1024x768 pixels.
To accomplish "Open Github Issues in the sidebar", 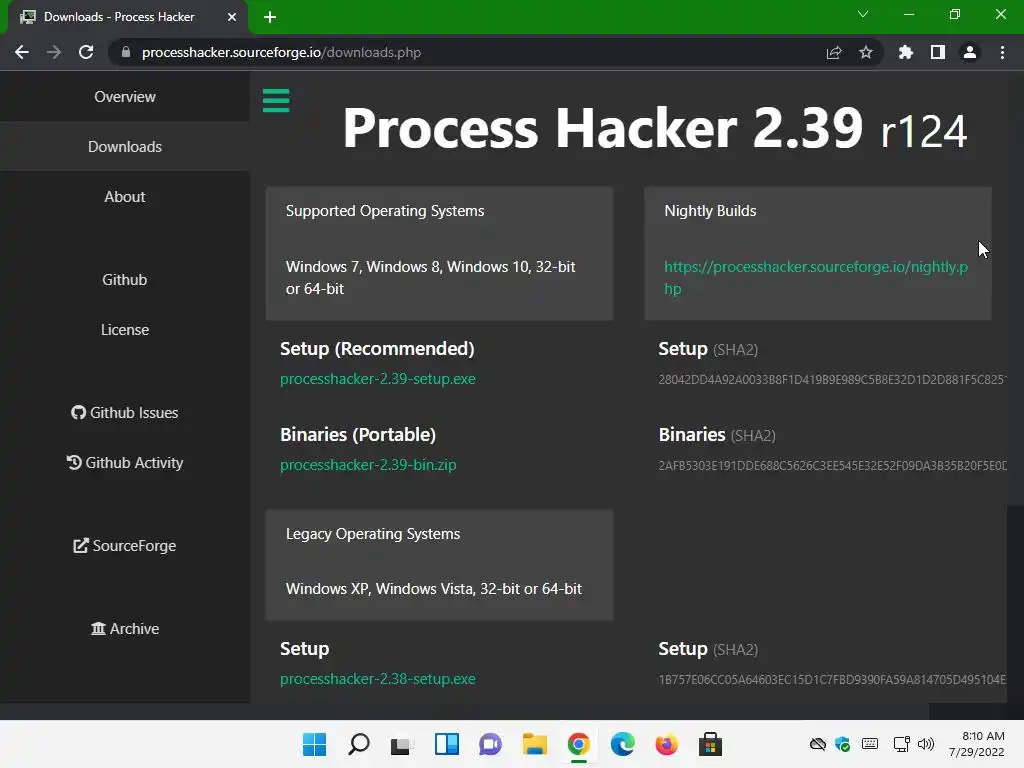I will pyautogui.click(x=125, y=413).
